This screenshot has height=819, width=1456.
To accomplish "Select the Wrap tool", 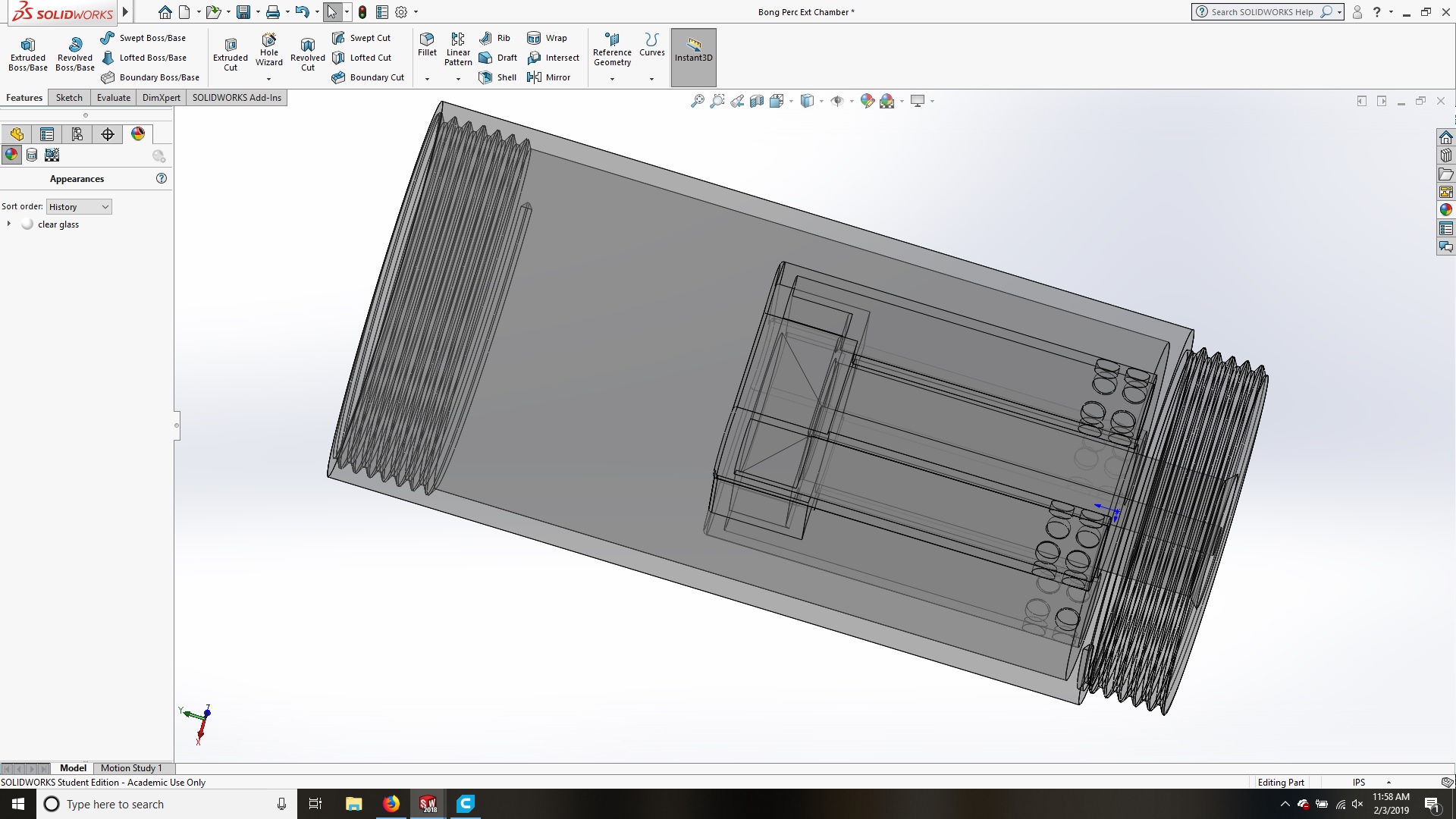I will click(x=547, y=38).
